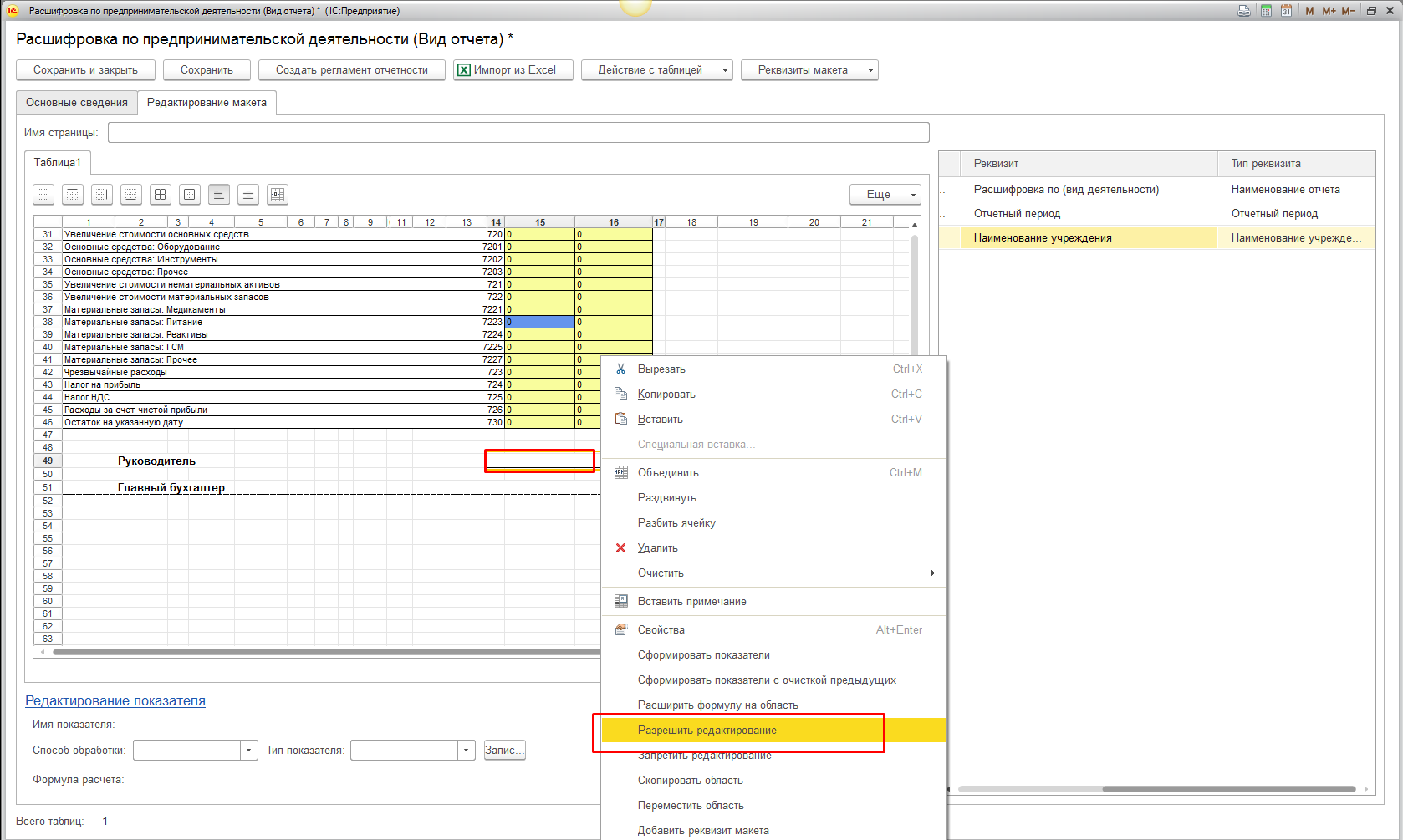Toggle left text alignment button
This screenshot has width=1403, height=840.
point(219,195)
